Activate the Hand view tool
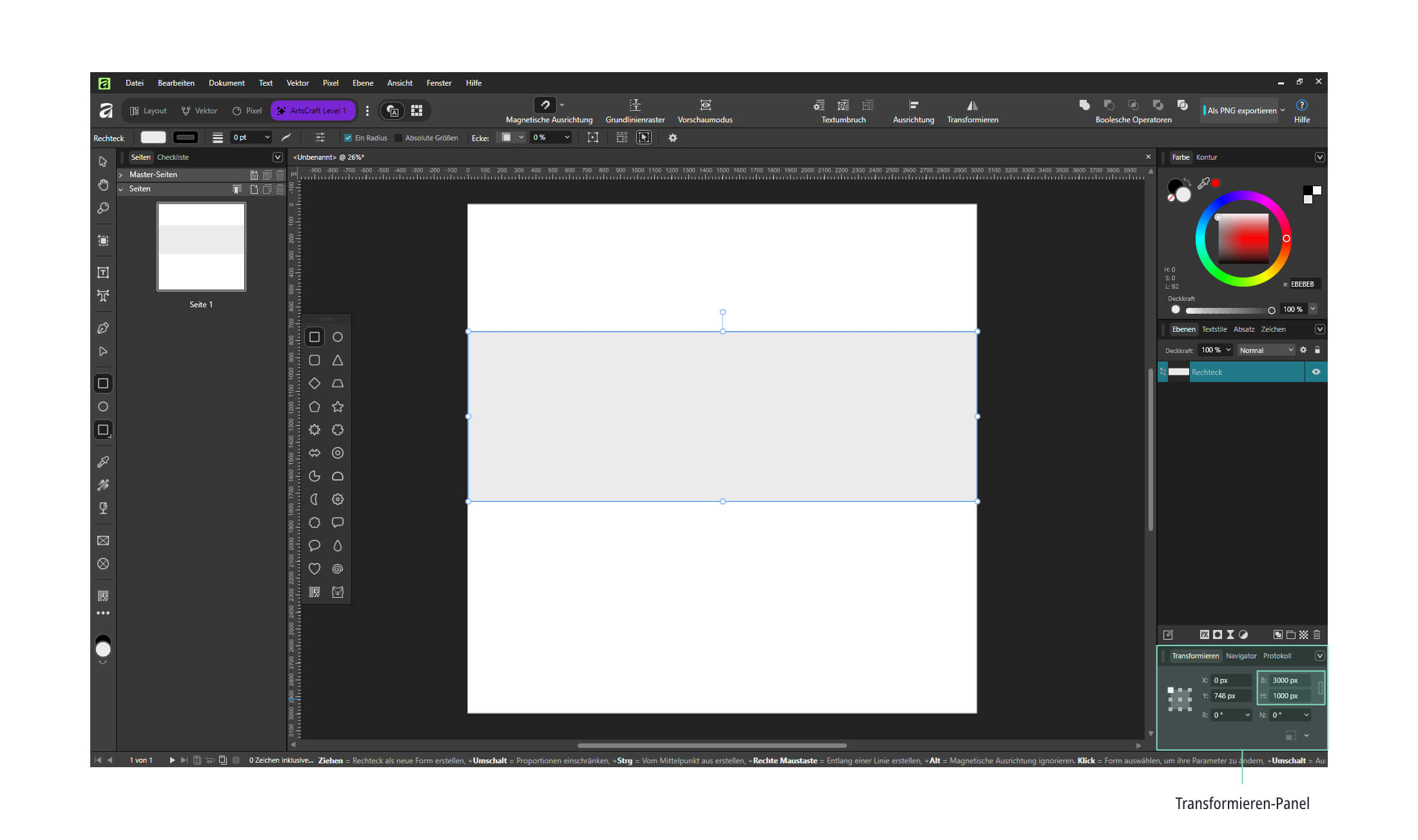The height and width of the screenshot is (840, 1418). click(103, 185)
